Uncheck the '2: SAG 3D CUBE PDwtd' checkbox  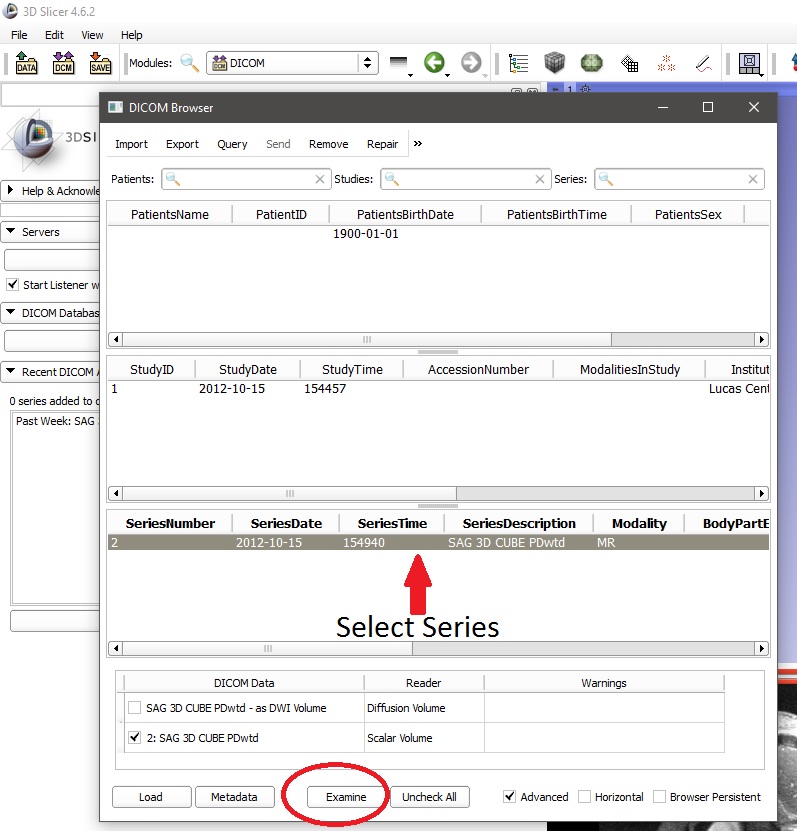(135, 738)
